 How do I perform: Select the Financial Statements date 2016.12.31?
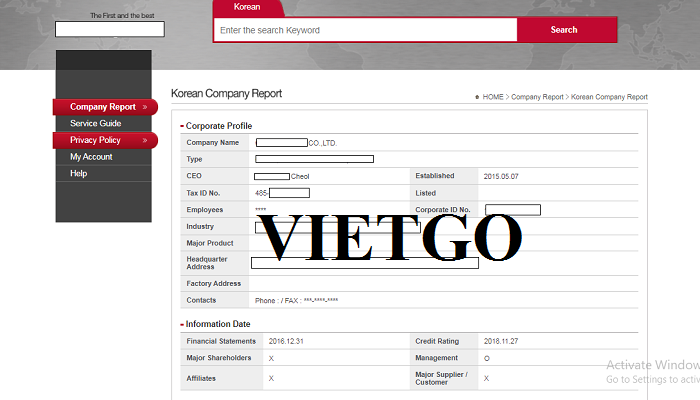(286, 341)
